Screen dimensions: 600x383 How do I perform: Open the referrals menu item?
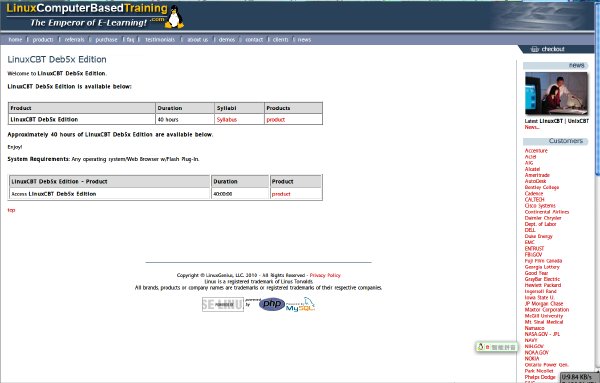coord(74,40)
